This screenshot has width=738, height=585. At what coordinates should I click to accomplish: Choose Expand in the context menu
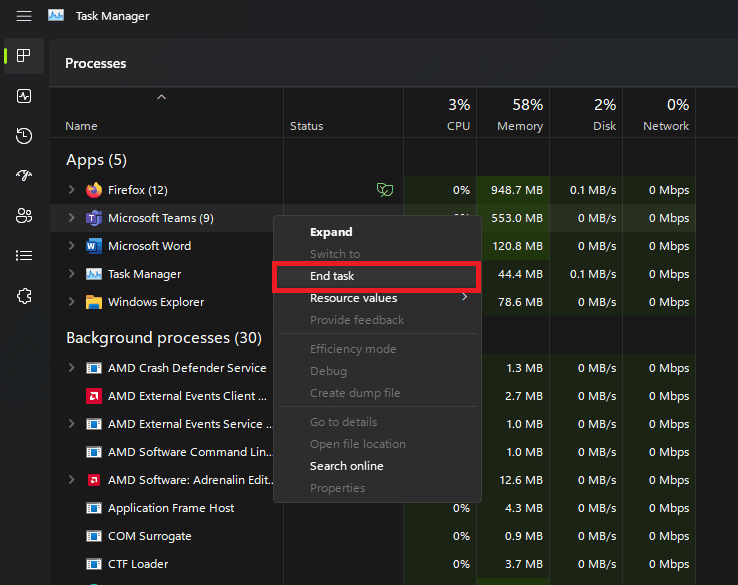coord(377,232)
